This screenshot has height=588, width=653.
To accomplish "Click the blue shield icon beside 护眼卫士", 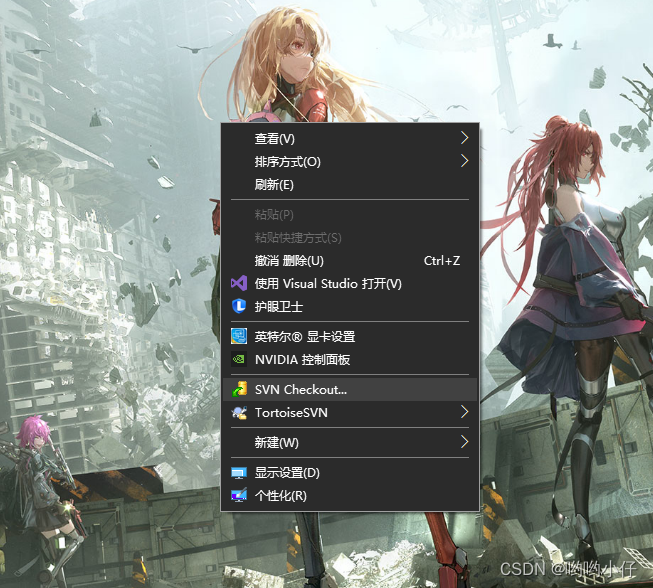I will tap(239, 306).
